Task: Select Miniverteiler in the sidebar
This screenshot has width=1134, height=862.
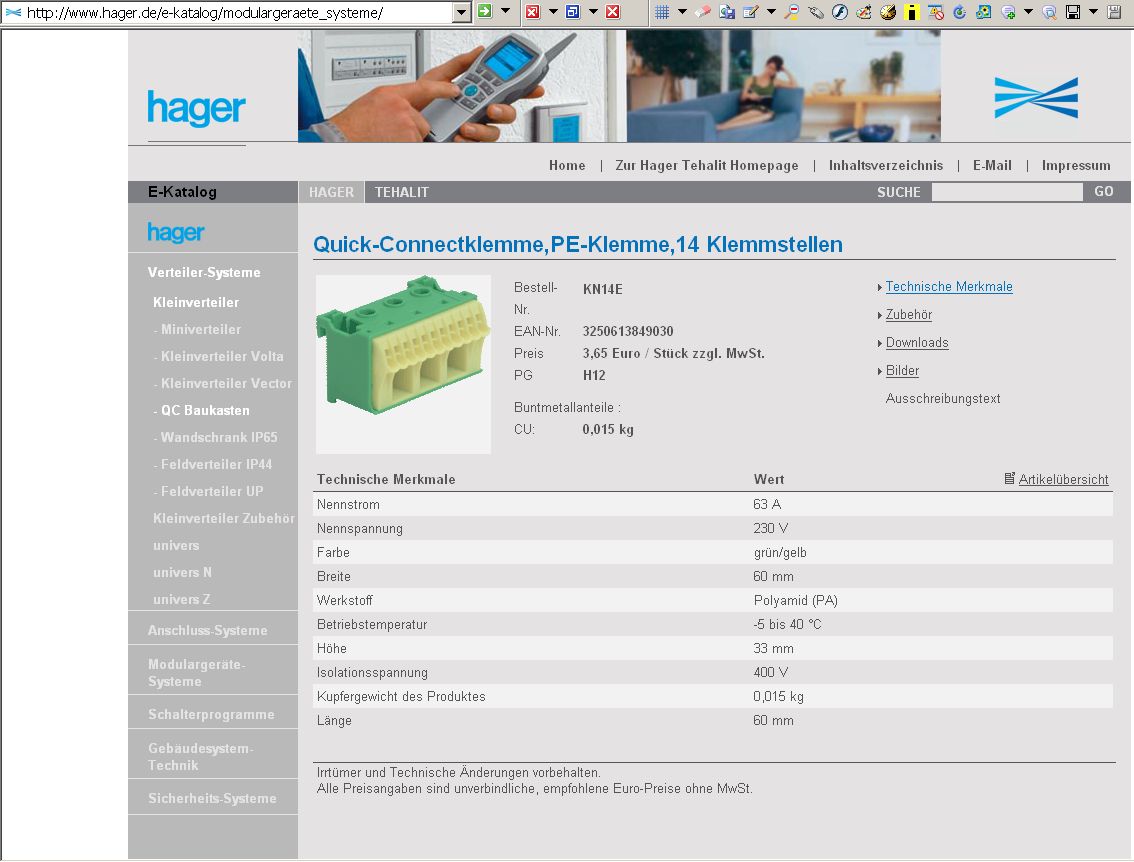Action: (x=201, y=330)
